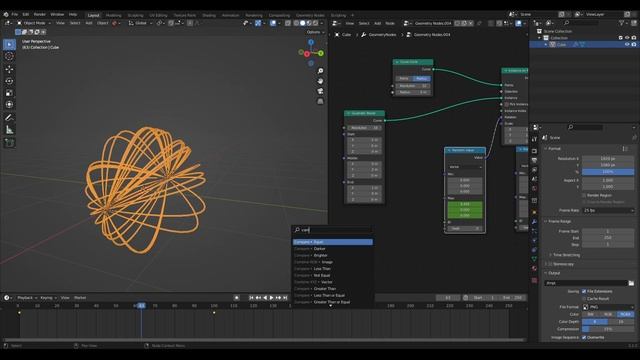The height and width of the screenshot is (360, 640).
Task: Click the viewport pan hand icon
Action: click(x=320, y=81)
